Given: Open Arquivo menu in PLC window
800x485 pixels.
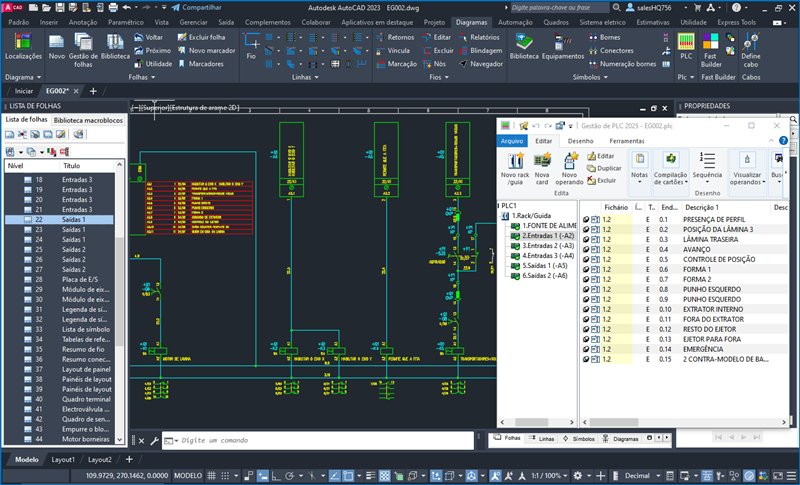Looking at the screenshot, I should tap(512, 141).
